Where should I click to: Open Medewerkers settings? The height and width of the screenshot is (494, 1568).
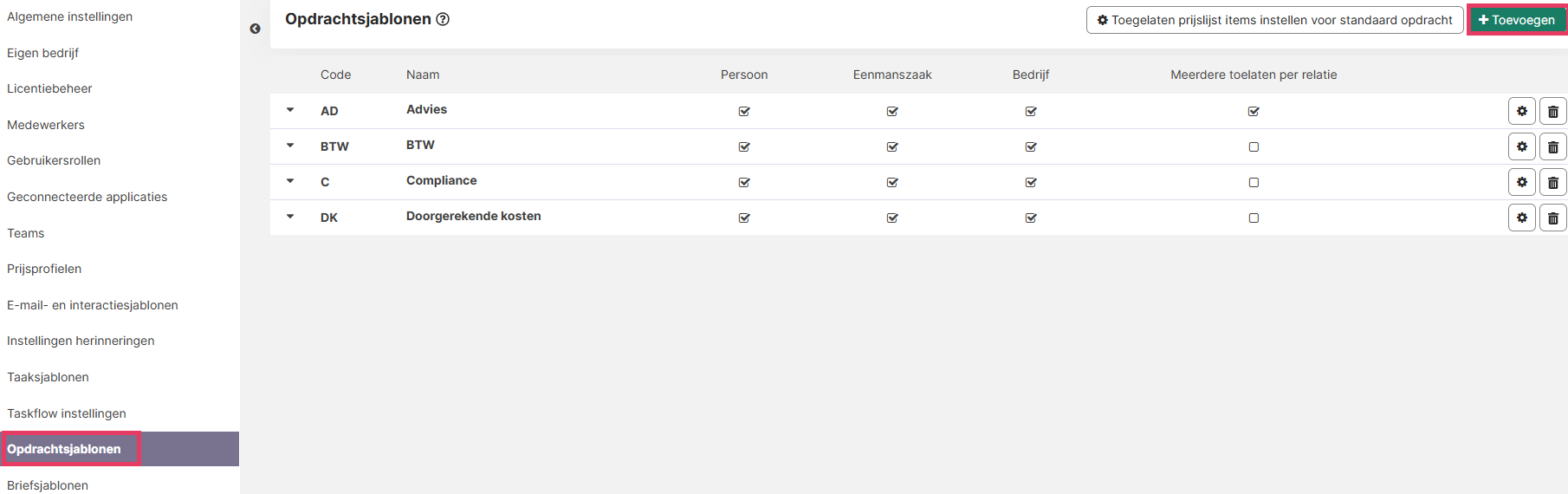click(46, 125)
